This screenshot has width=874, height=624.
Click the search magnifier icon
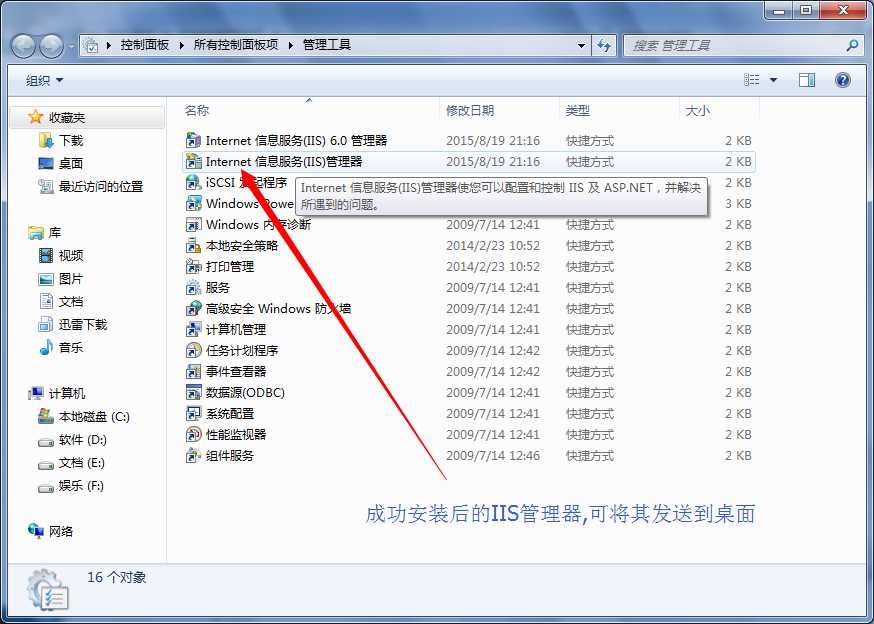[852, 45]
